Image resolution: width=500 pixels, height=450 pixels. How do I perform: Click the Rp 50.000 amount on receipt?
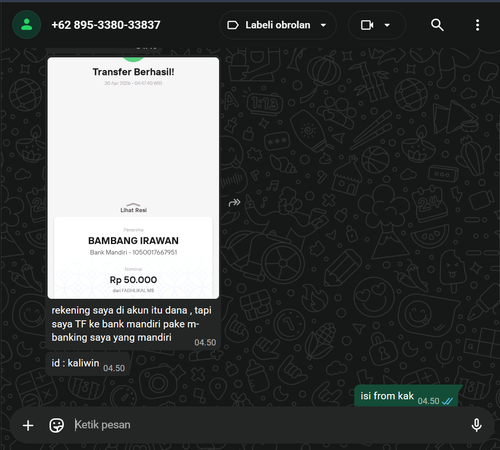click(133, 280)
